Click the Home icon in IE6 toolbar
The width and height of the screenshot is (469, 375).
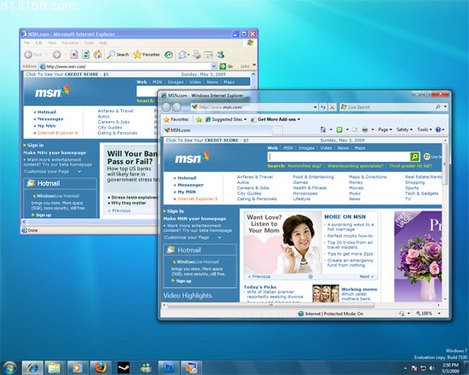click(98, 54)
